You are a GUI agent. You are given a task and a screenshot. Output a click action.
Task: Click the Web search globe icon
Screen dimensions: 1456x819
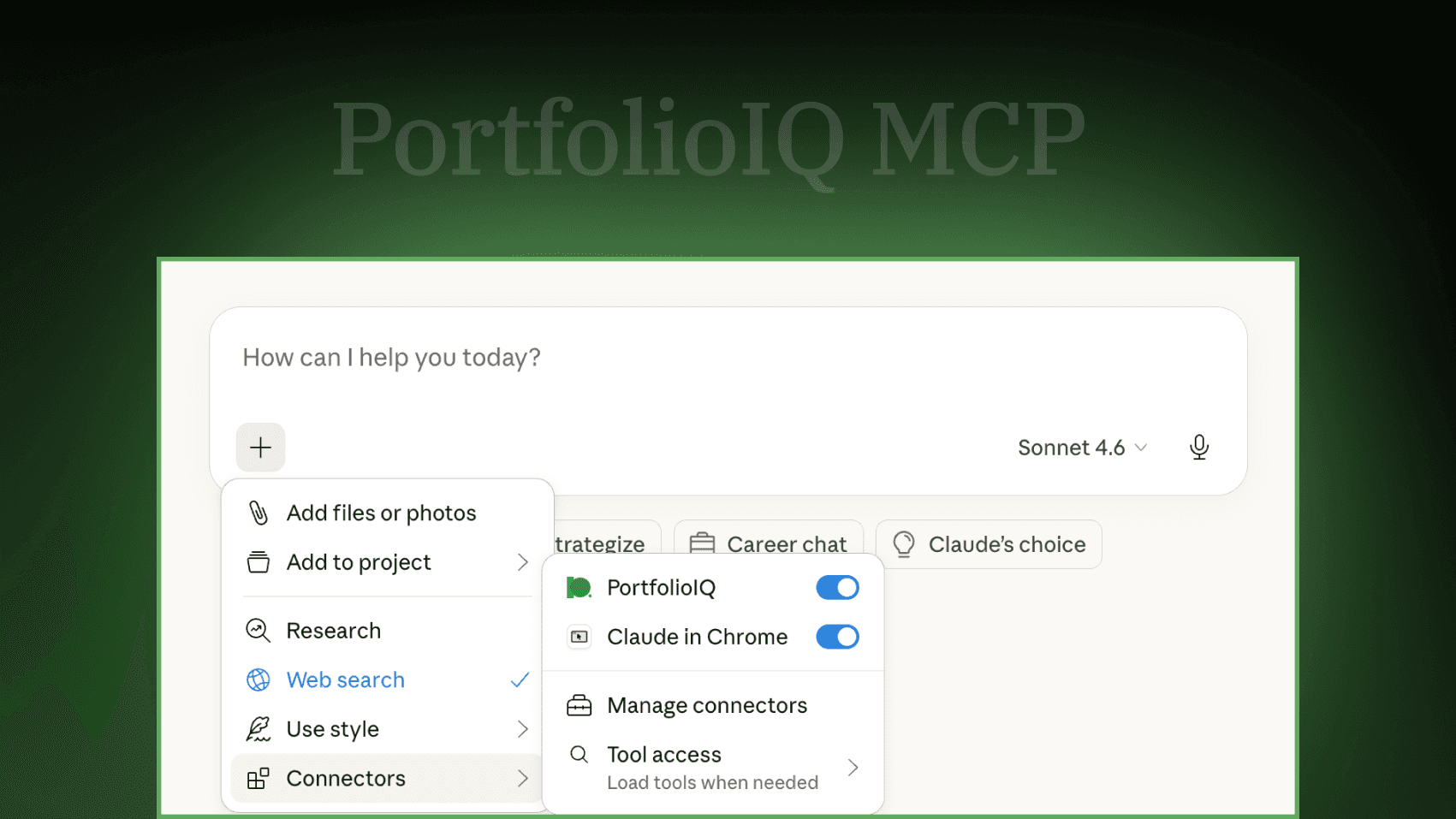click(258, 680)
